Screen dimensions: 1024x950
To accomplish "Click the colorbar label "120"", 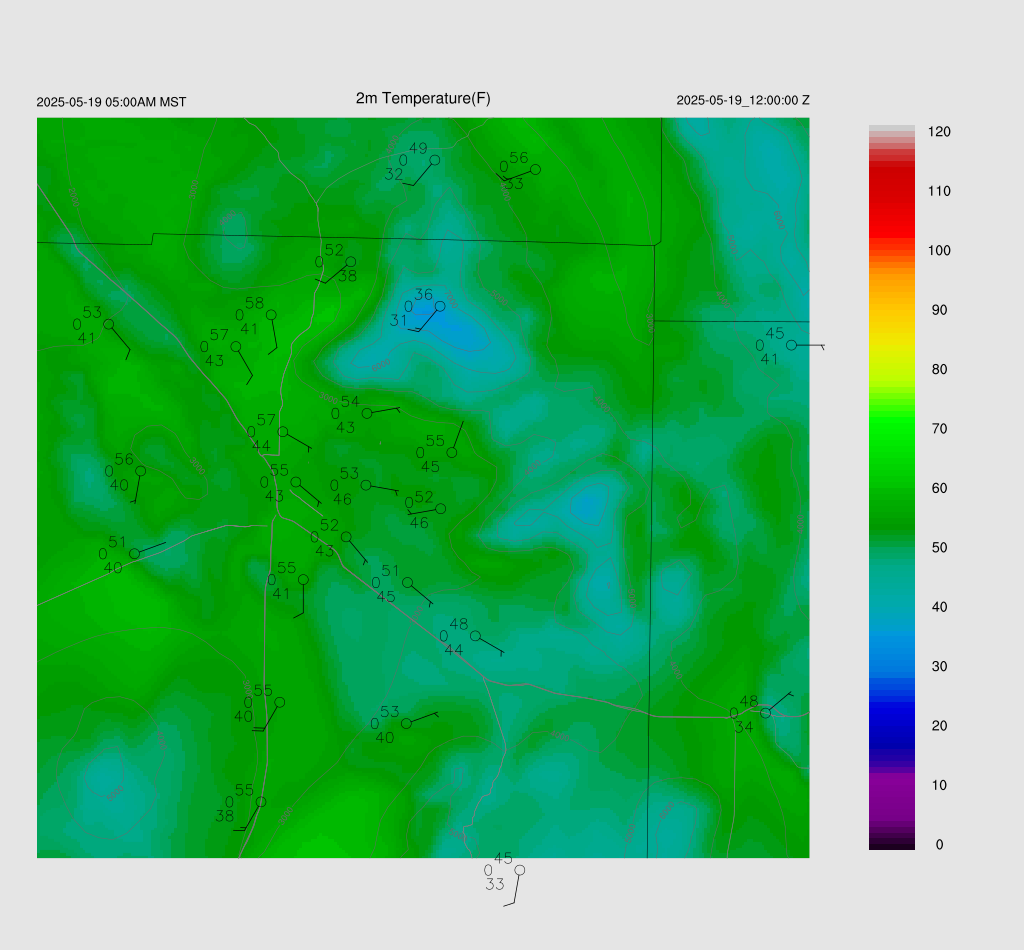I will [938, 132].
